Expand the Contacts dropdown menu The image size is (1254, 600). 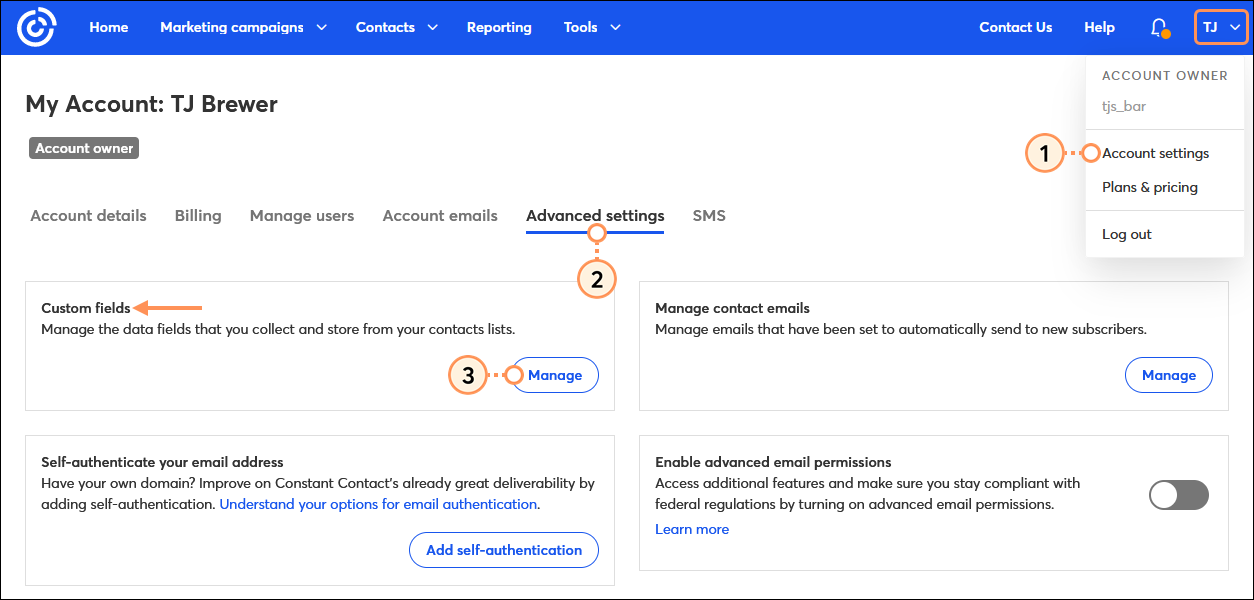tap(396, 27)
